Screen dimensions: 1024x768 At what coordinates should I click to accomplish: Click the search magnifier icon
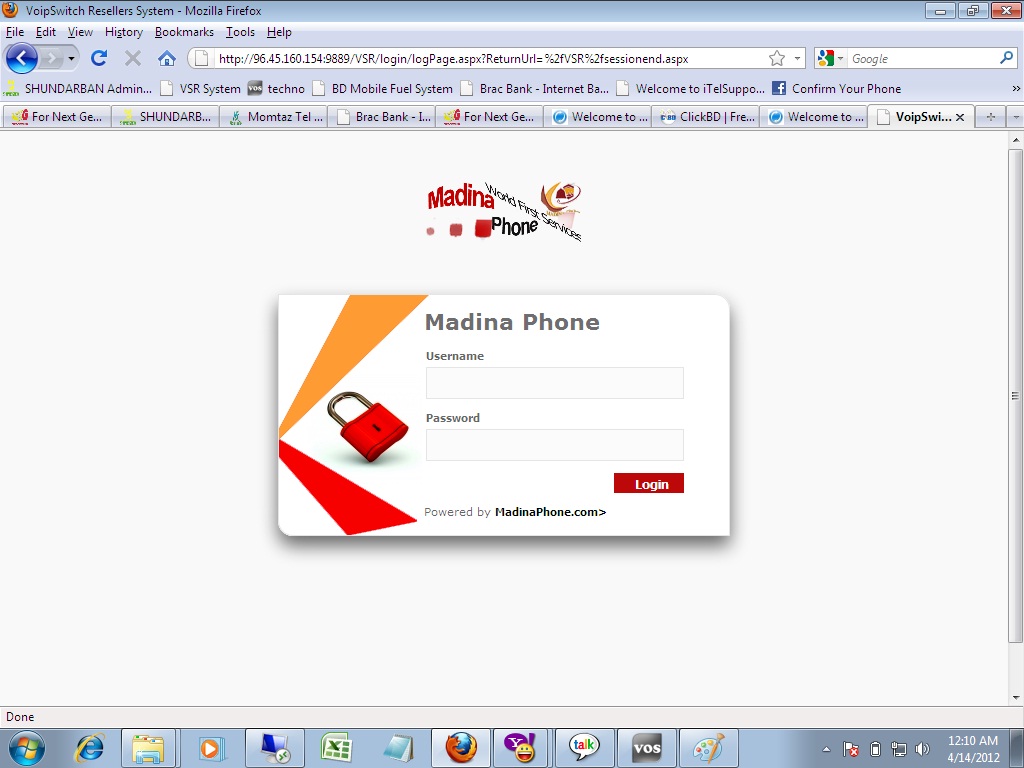1006,58
